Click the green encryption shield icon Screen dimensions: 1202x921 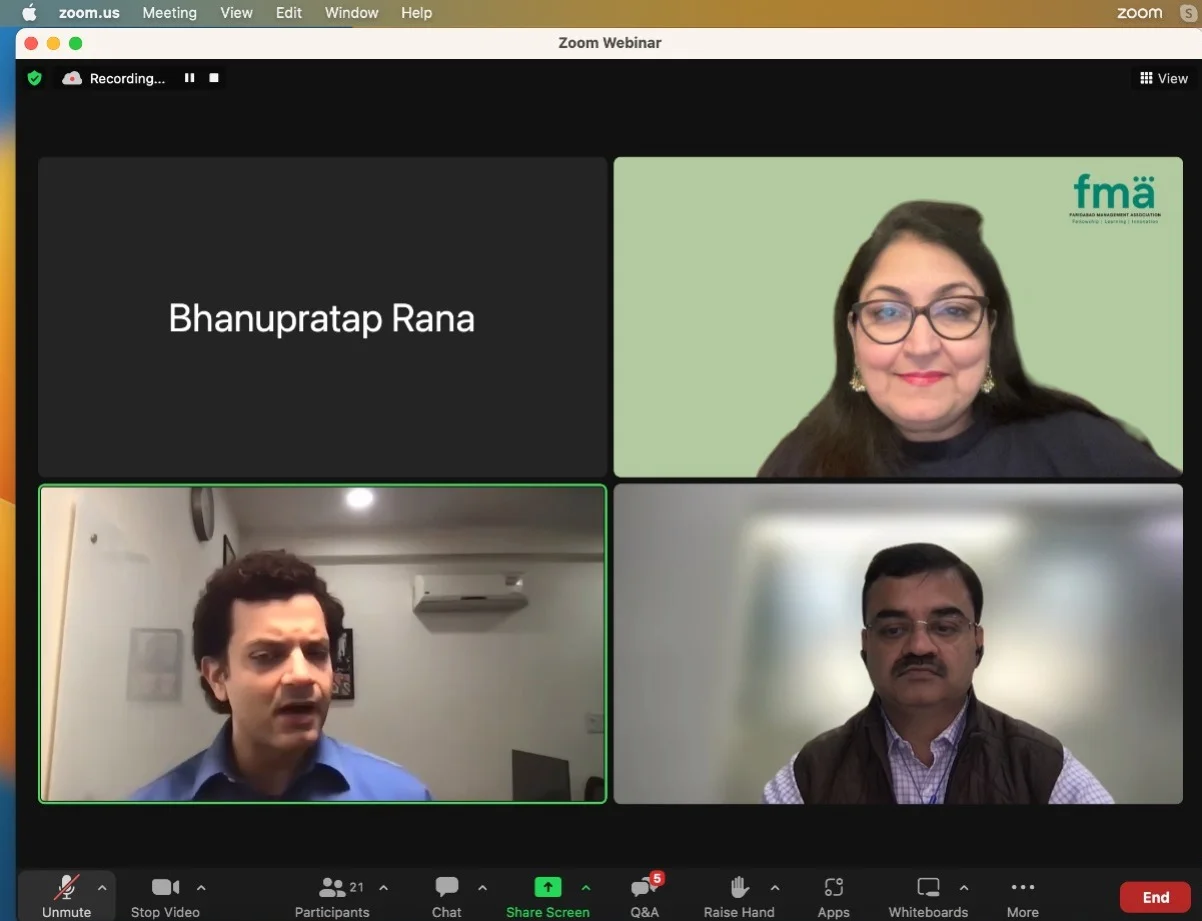[x=35, y=78]
